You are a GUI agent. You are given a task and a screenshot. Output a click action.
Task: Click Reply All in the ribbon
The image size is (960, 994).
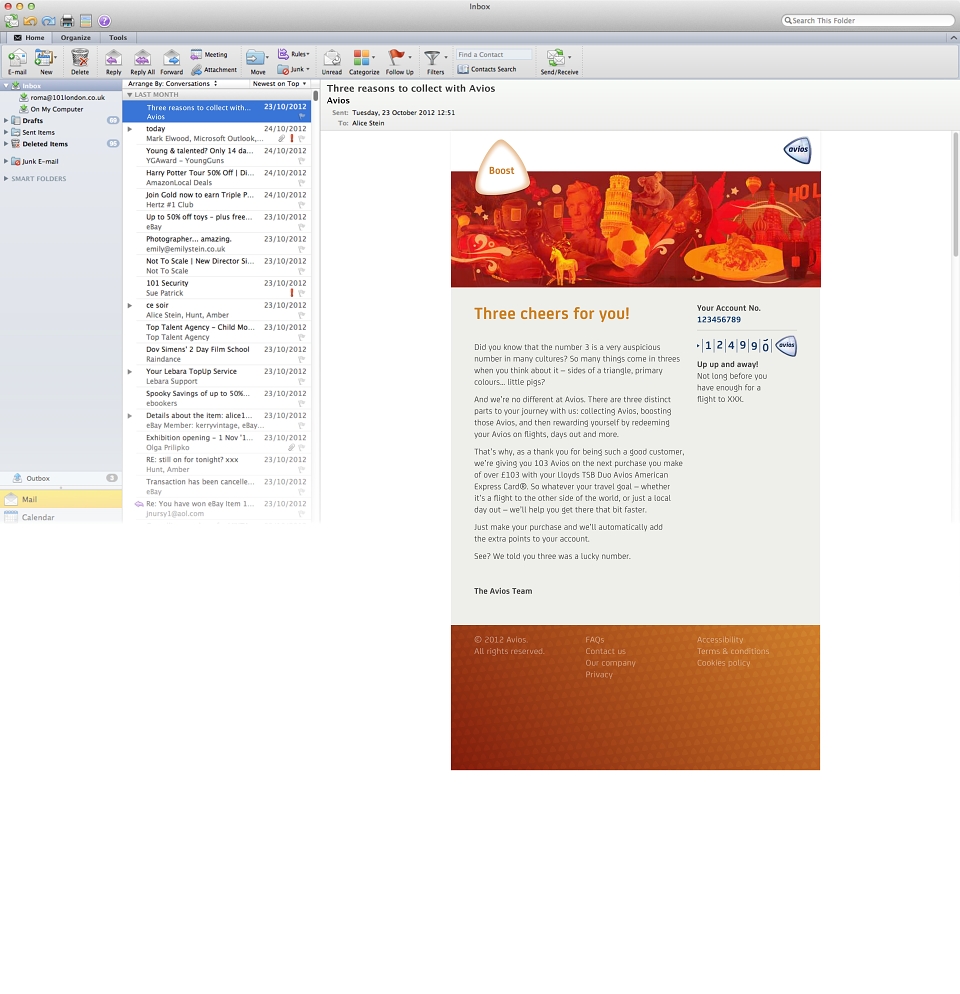point(142,61)
